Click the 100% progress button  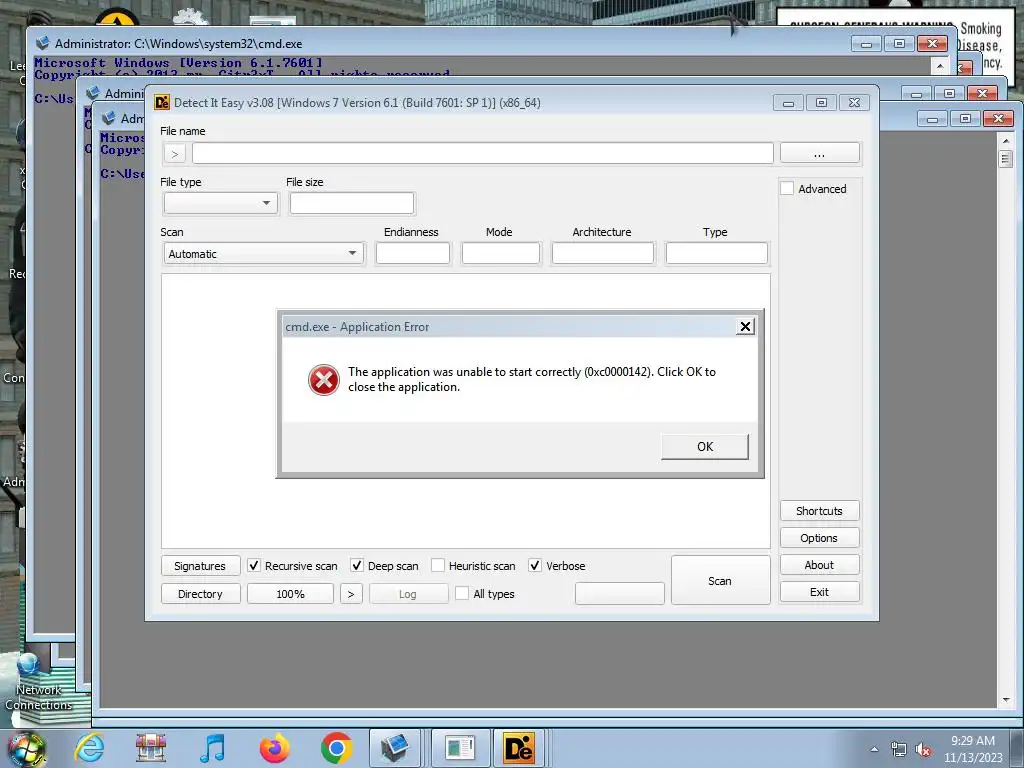tap(290, 594)
